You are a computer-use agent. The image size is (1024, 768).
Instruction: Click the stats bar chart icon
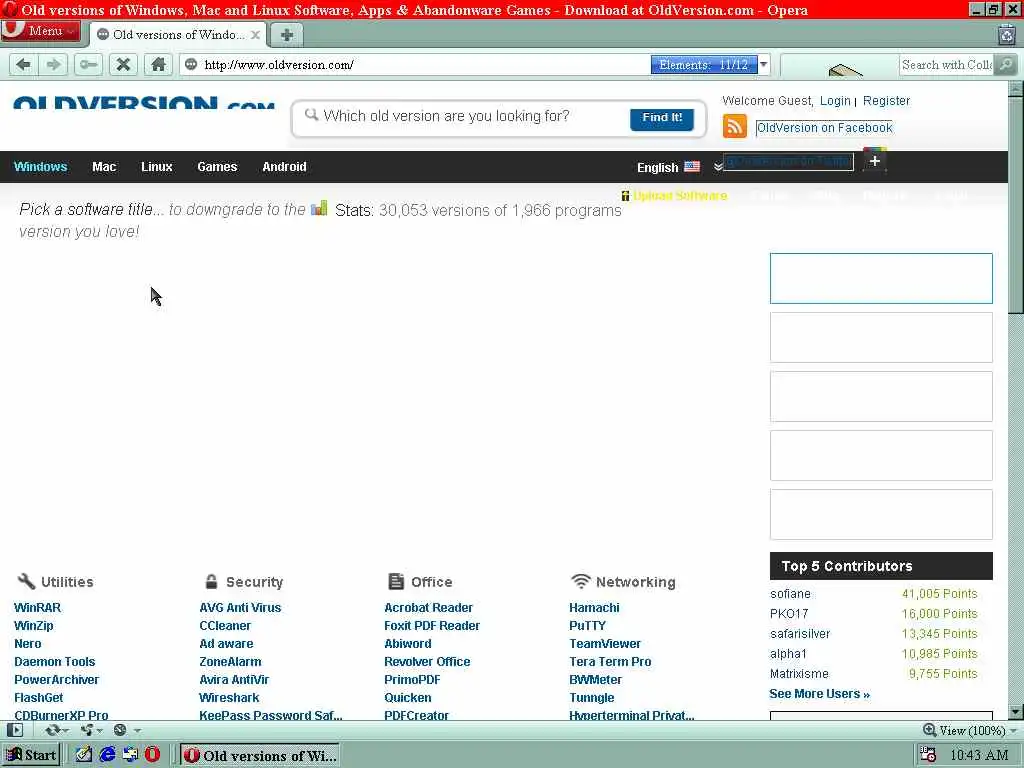tap(319, 208)
